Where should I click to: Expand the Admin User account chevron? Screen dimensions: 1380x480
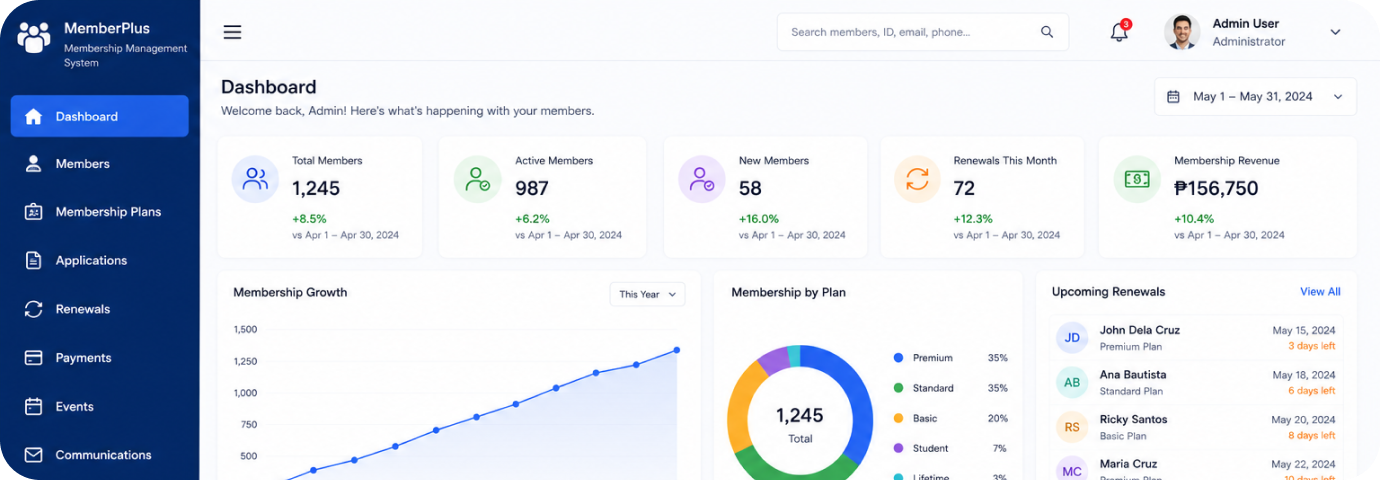tap(1335, 32)
